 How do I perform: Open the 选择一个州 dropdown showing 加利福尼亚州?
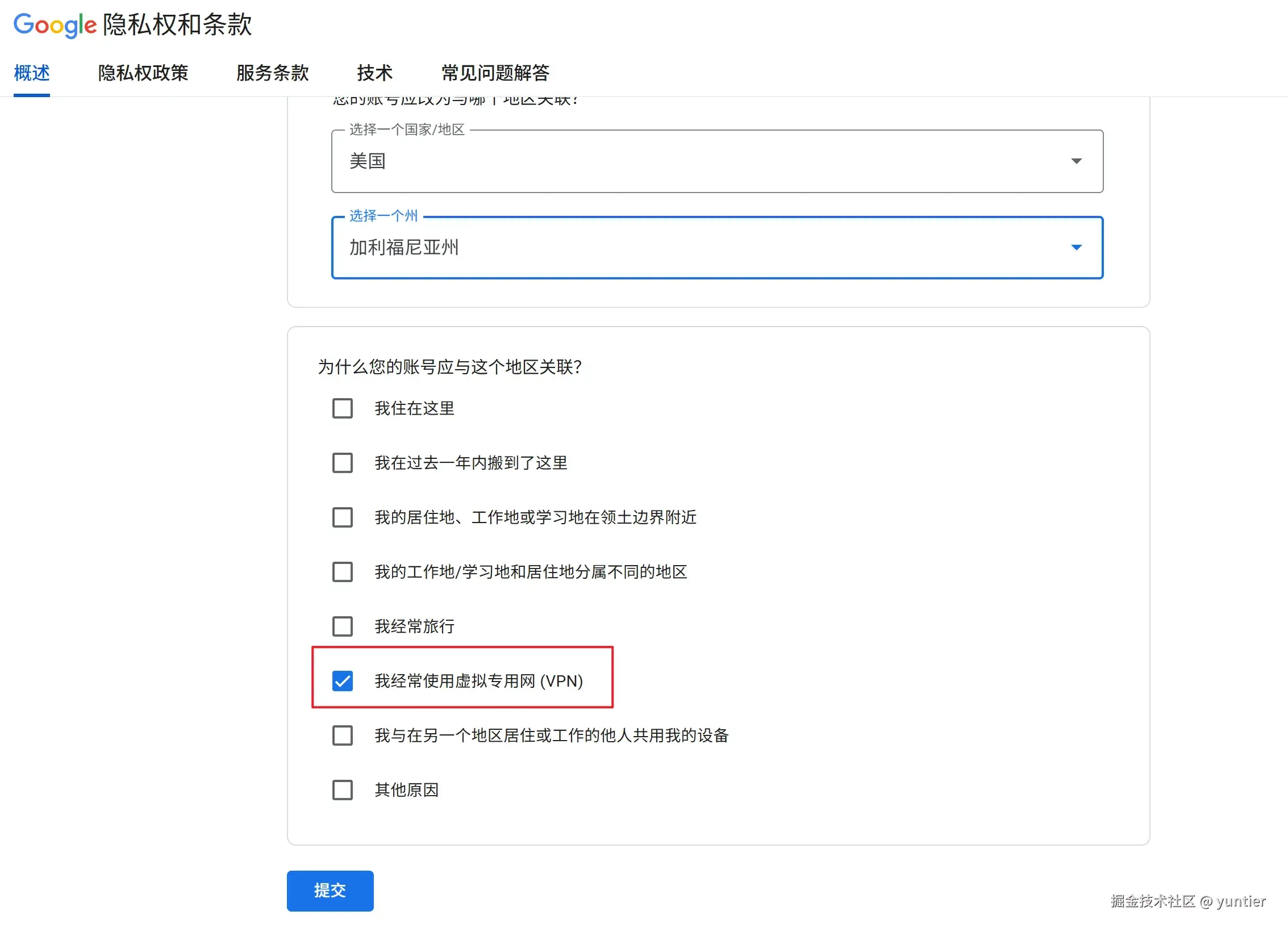(716, 248)
